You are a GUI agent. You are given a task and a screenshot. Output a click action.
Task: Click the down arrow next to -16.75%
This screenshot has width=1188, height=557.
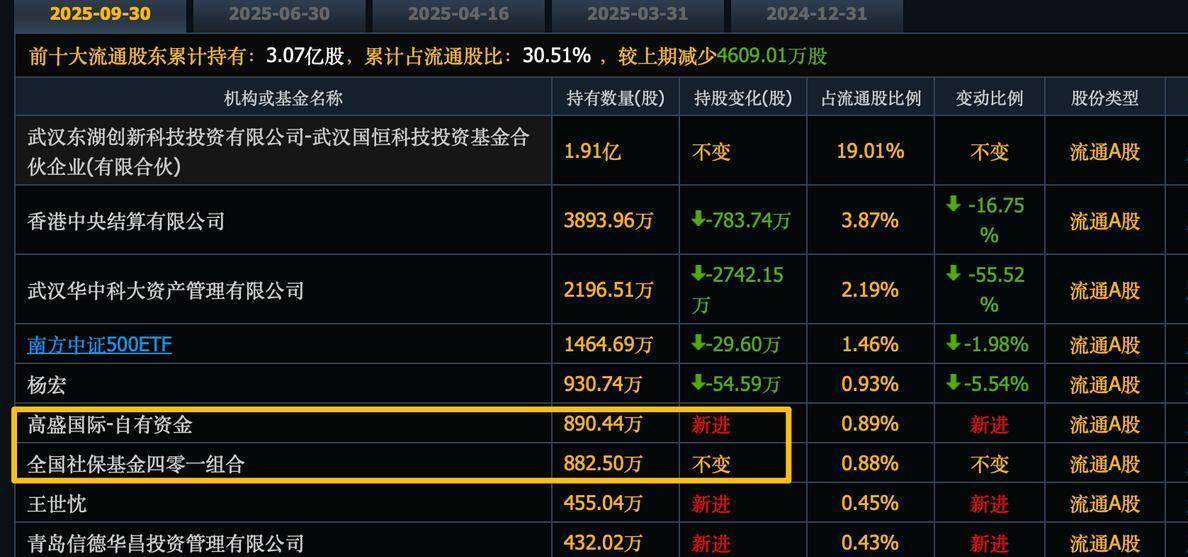pyautogui.click(x=953, y=206)
